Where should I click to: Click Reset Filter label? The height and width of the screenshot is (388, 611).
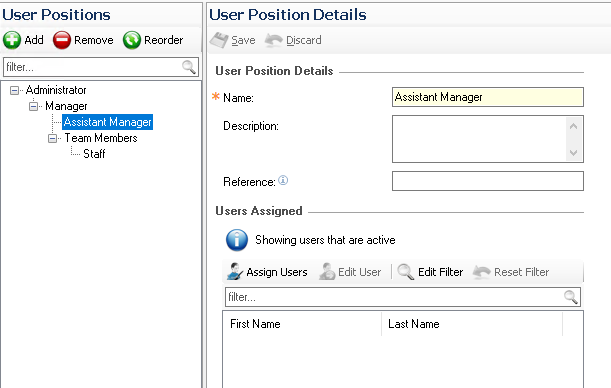pyautogui.click(x=522, y=272)
